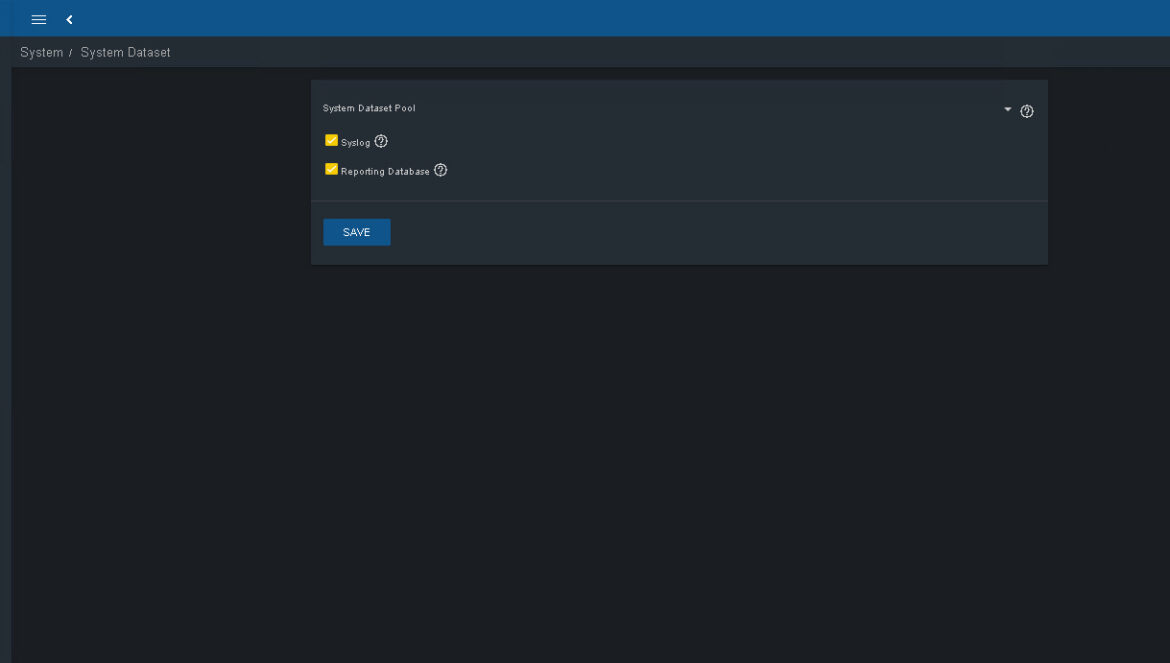This screenshot has width=1170, height=663.
Task: Open the System Dataset Pool dropdown
Action: pos(1007,110)
